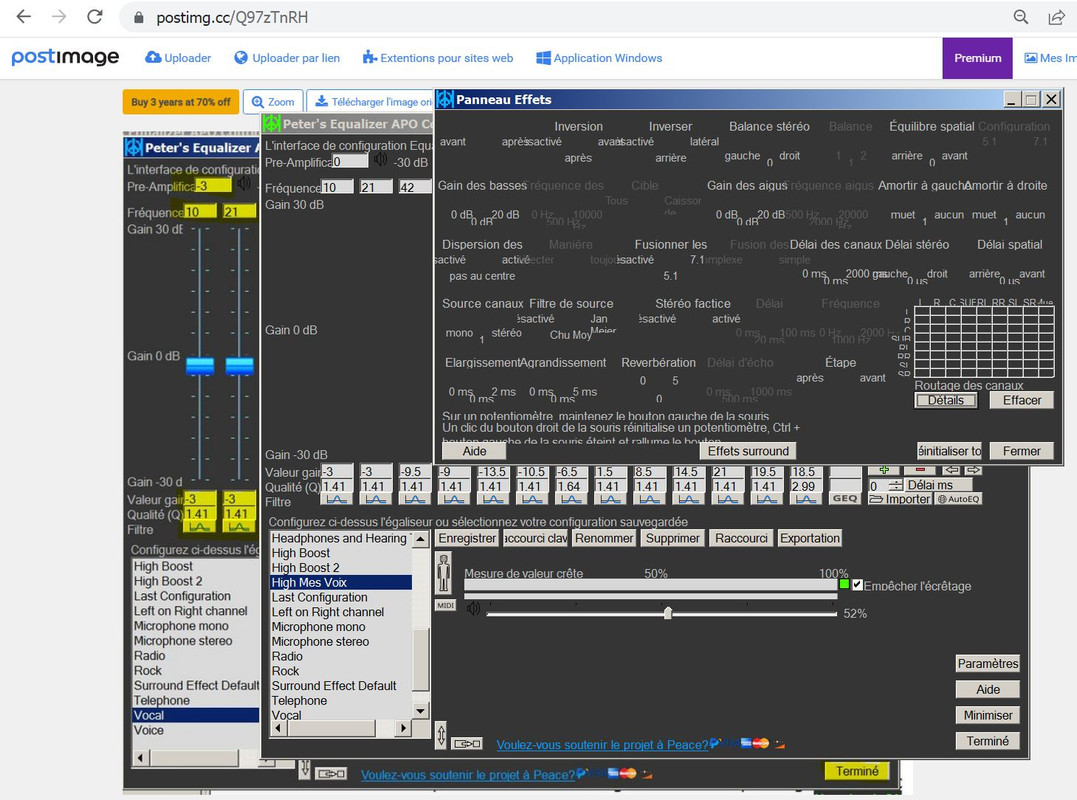Image resolution: width=1077 pixels, height=800 pixels.
Task: Click the Enregistrer button
Action: click(467, 538)
